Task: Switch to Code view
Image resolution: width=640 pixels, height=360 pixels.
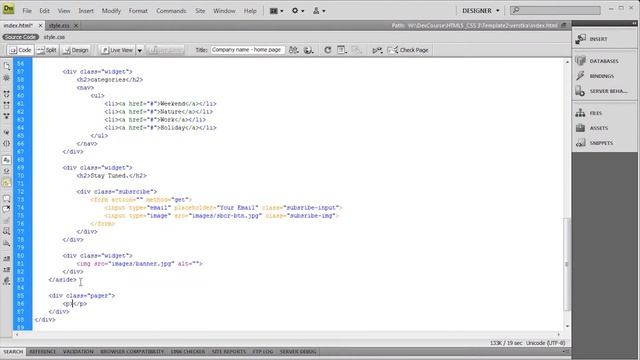Action: point(20,50)
